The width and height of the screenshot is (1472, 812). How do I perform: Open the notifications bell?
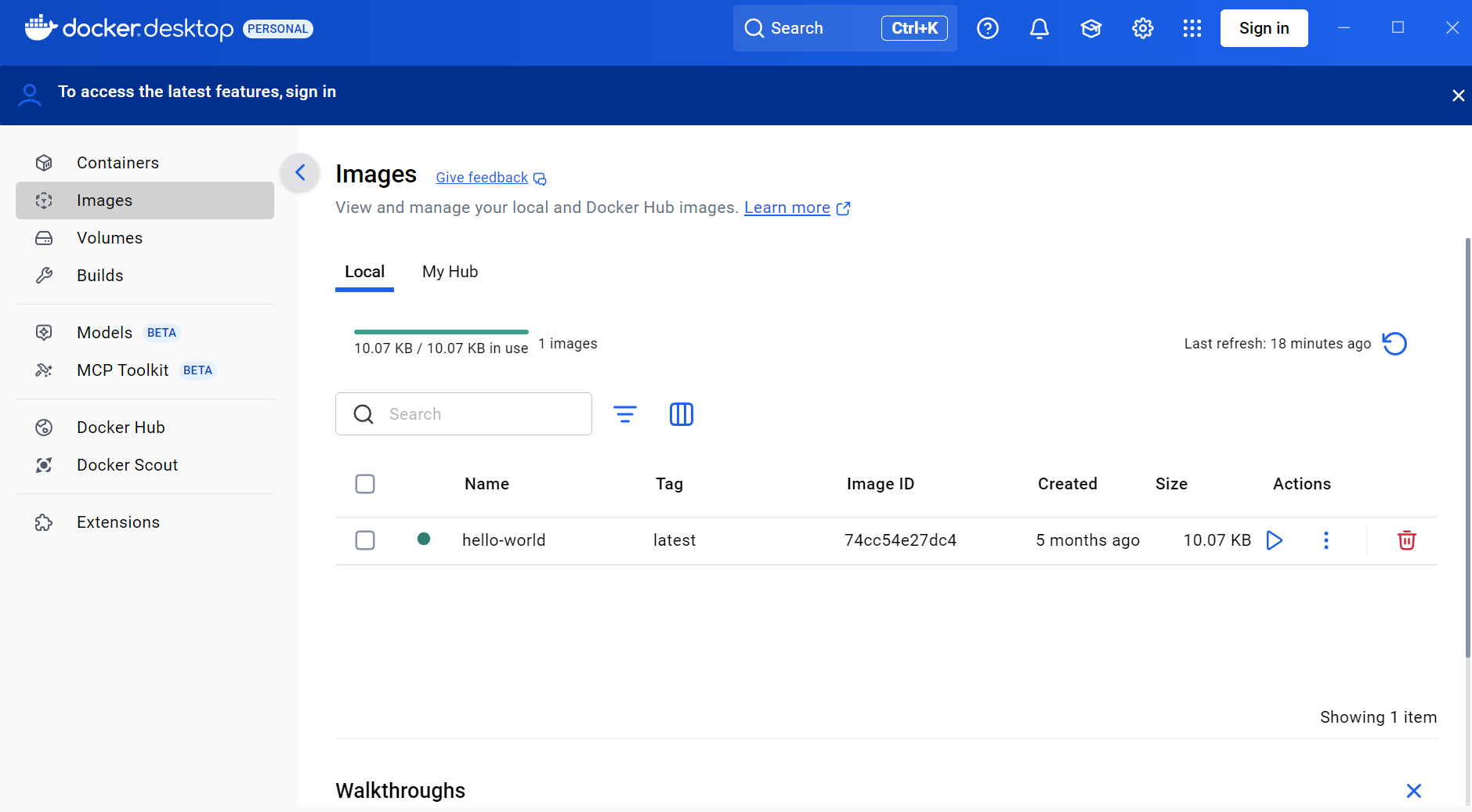pyautogui.click(x=1040, y=28)
